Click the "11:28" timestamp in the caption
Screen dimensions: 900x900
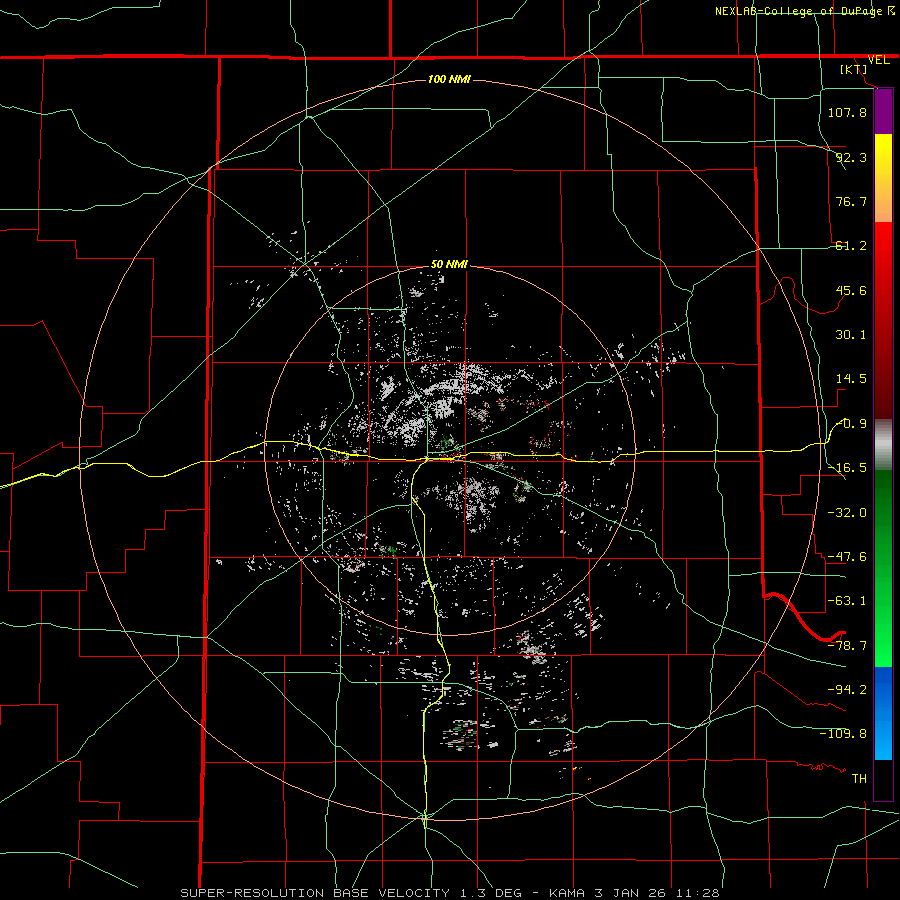click(696, 893)
